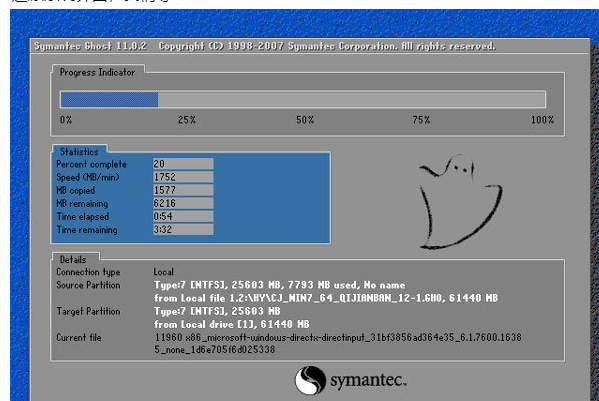Click the Progress Indicator panel label
Screen dimensions: 599x401
tap(97, 72)
